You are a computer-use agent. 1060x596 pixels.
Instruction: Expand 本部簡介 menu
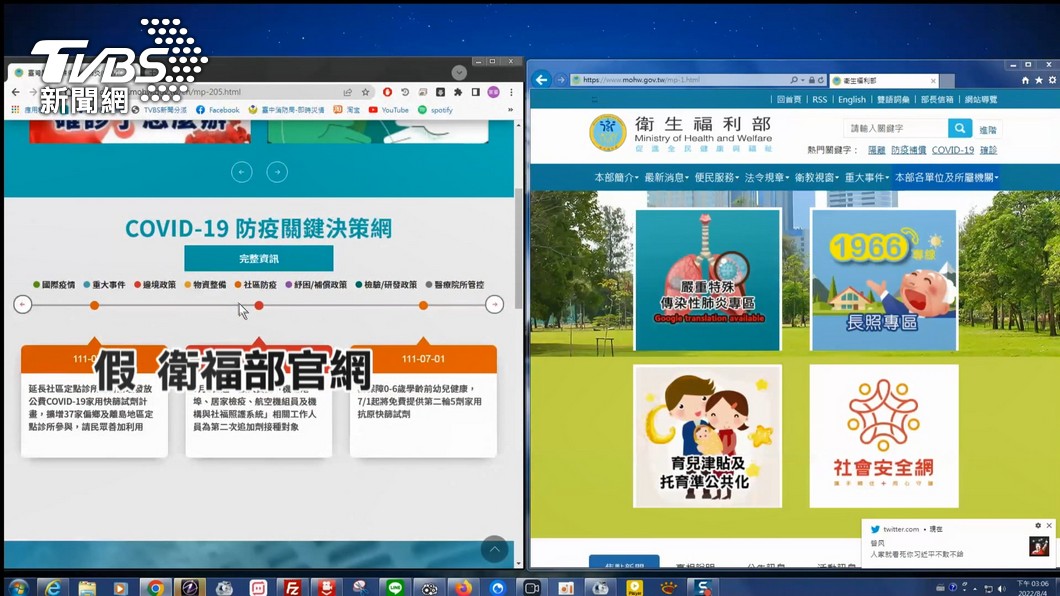click(616, 177)
